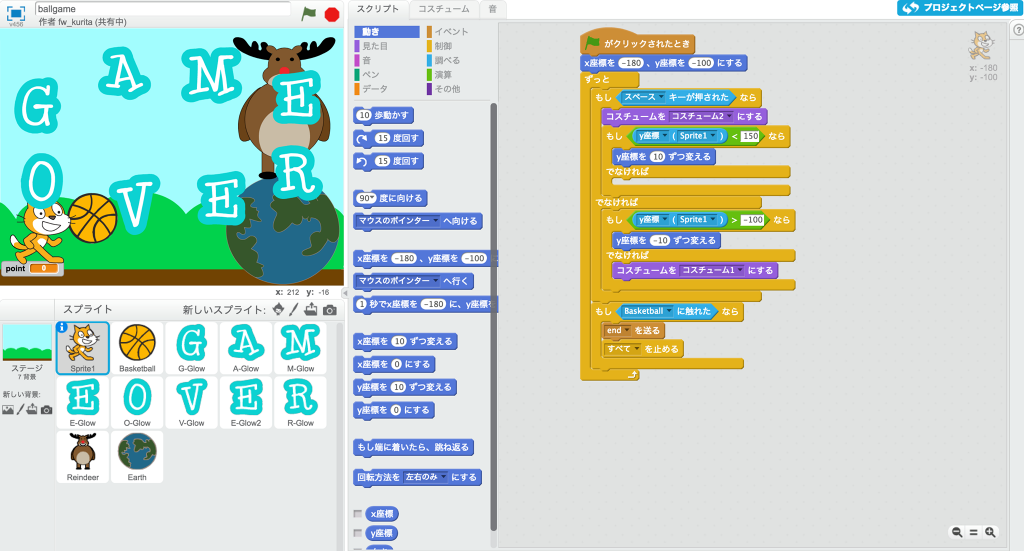
Task: Switch to スクリプト tab
Action: pos(377,9)
